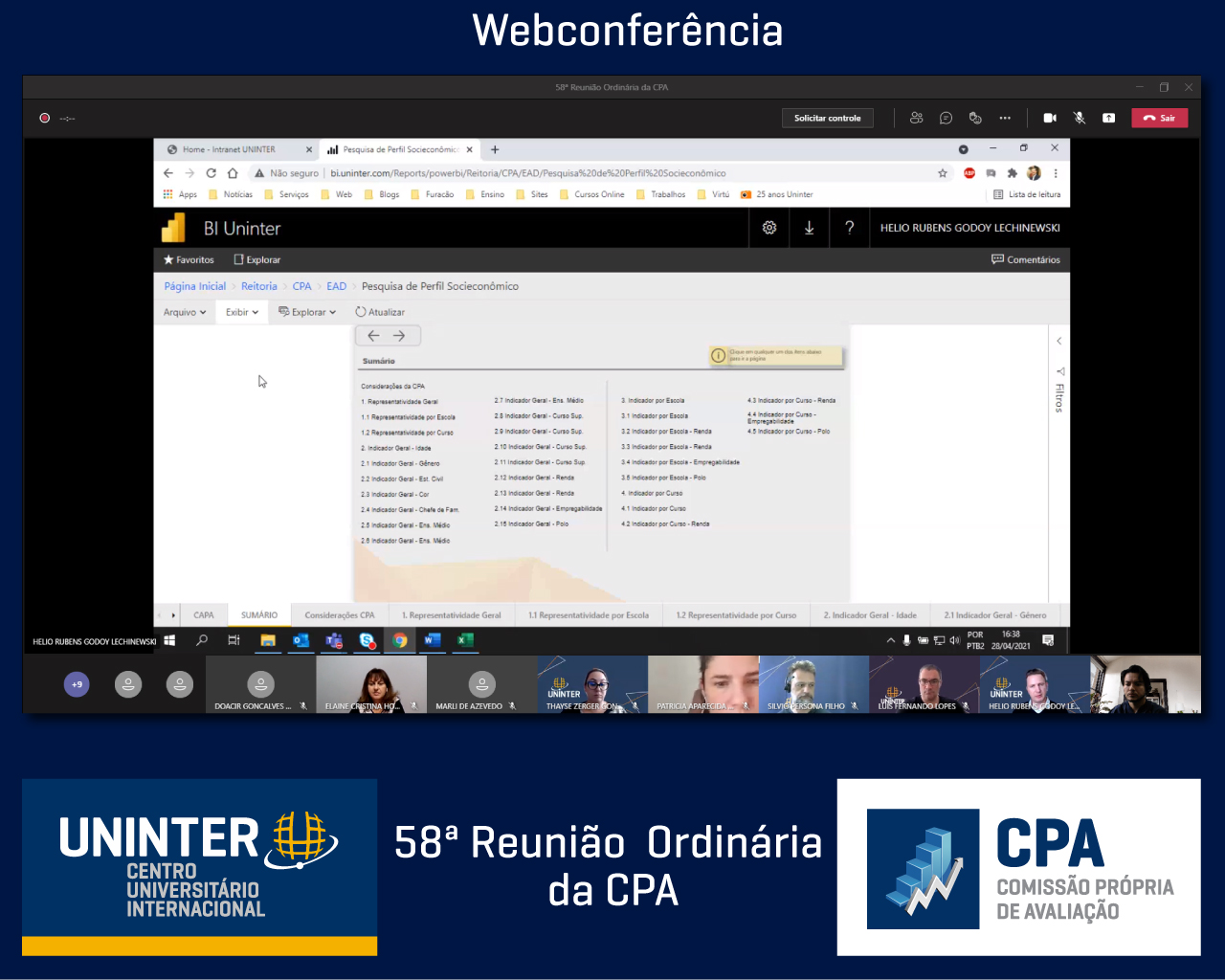Leave the meeting with Sair

[1159, 118]
